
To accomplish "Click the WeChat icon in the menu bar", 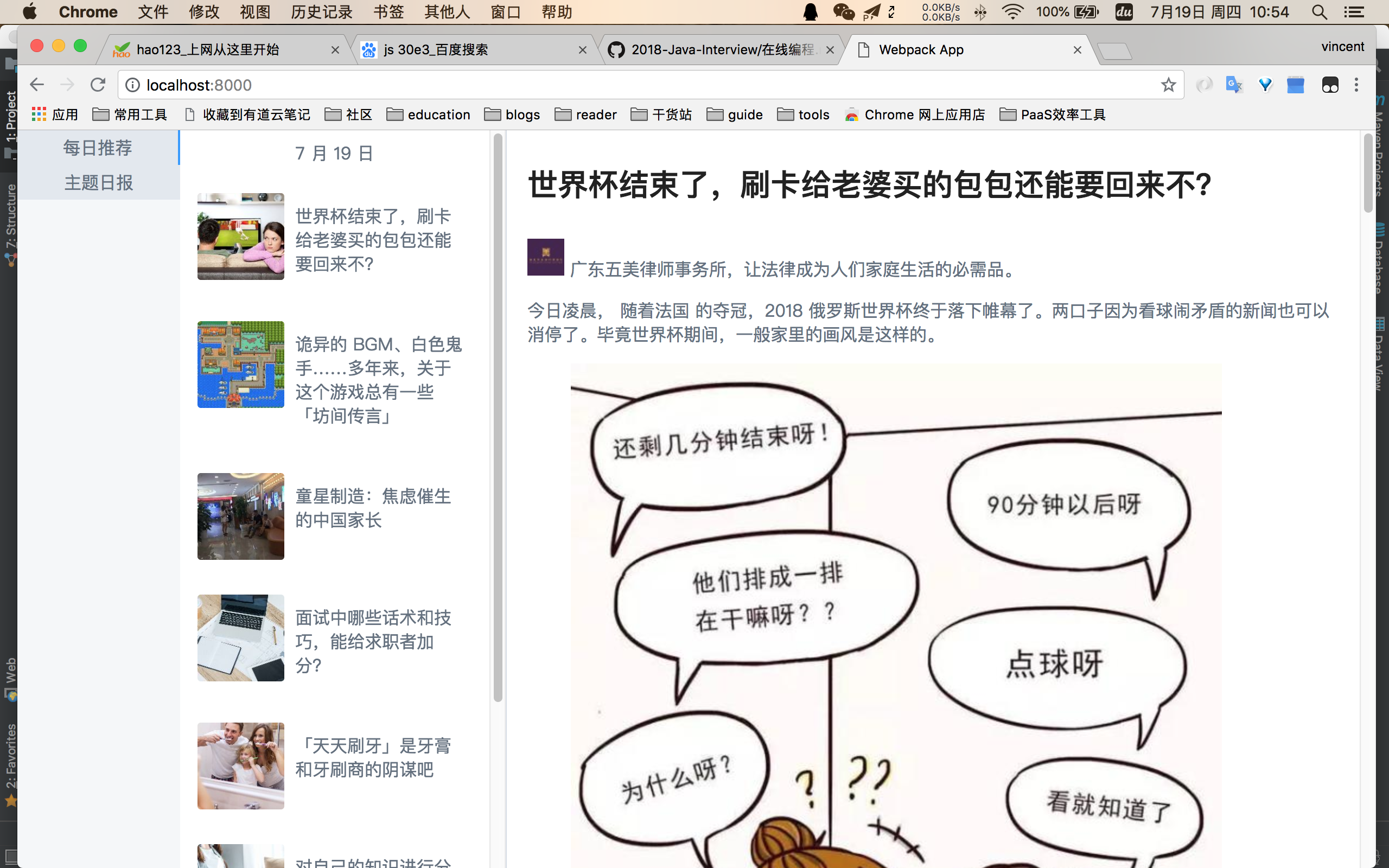I will click(x=843, y=12).
